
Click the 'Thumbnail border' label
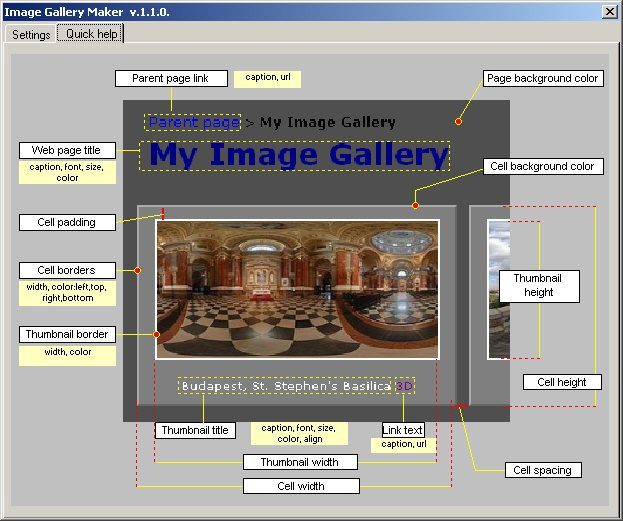click(x=67, y=334)
